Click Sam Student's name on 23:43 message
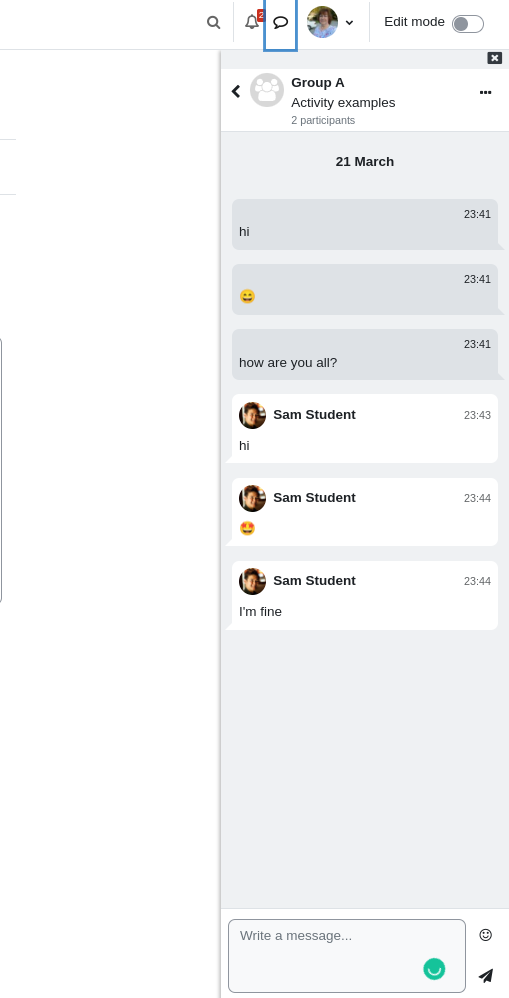The width and height of the screenshot is (509, 998). tap(314, 415)
